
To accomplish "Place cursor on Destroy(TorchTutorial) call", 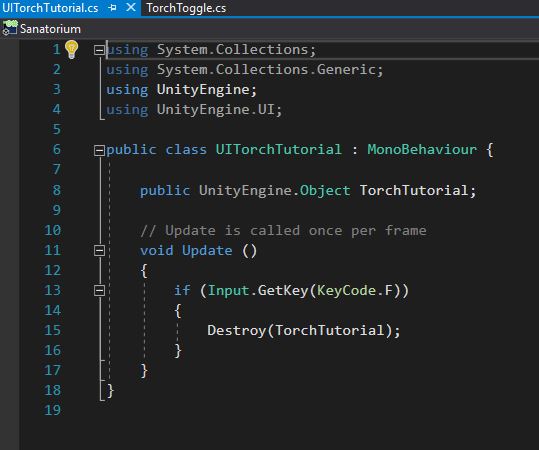I will click(x=304, y=331).
